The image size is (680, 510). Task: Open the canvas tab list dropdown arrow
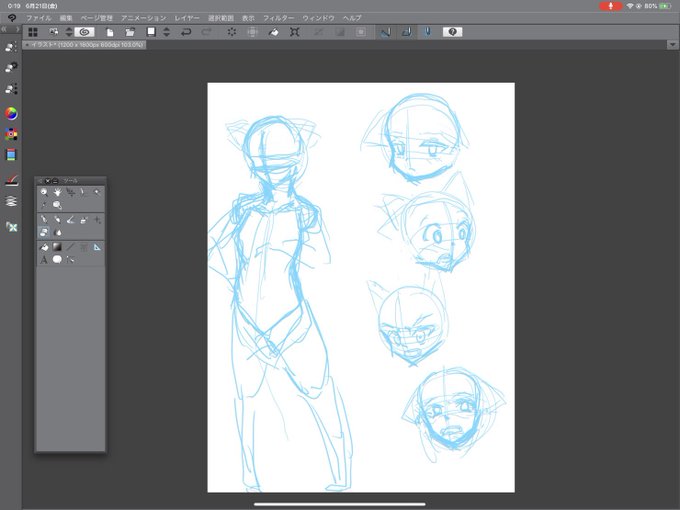tap(672, 44)
